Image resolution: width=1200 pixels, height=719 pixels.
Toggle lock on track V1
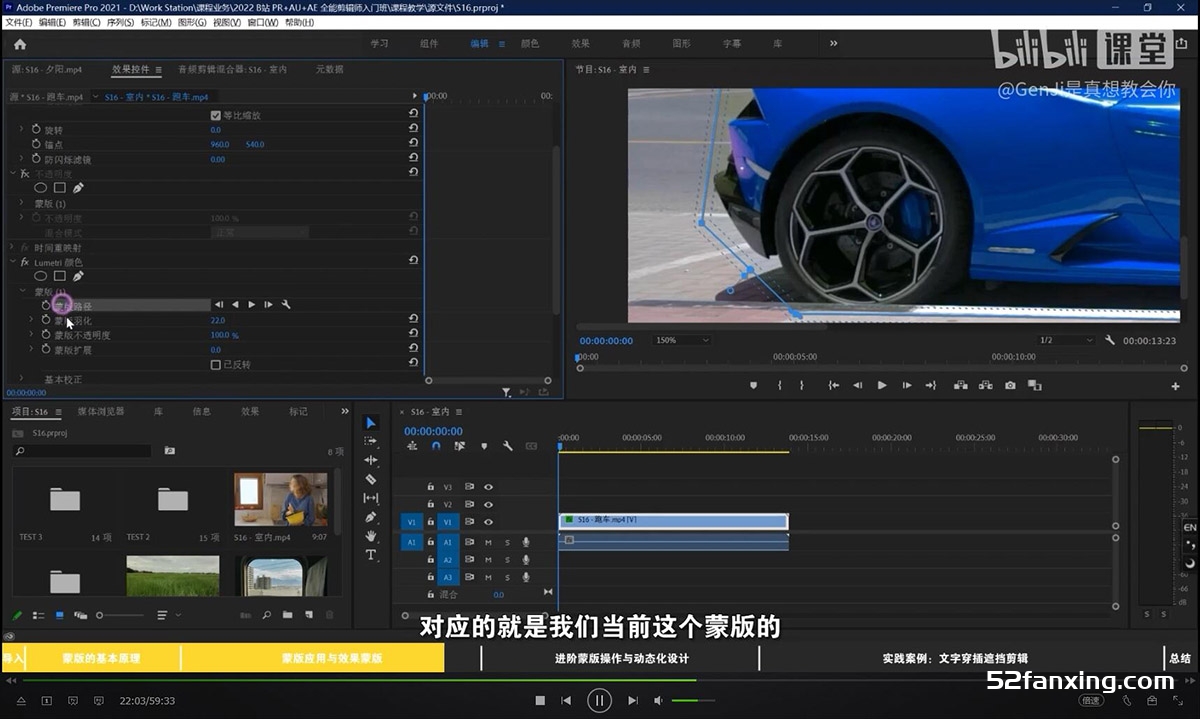click(x=430, y=522)
